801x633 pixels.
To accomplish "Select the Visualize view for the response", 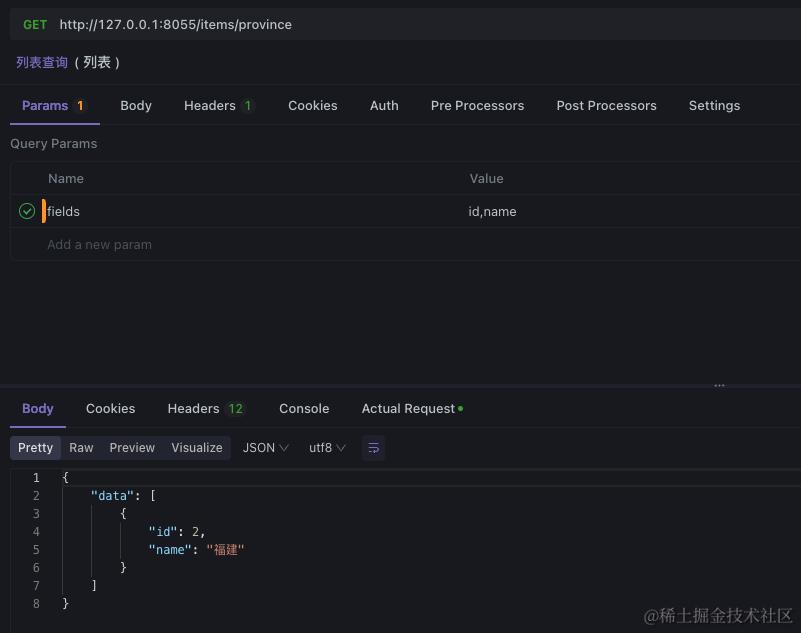I will (x=196, y=448).
